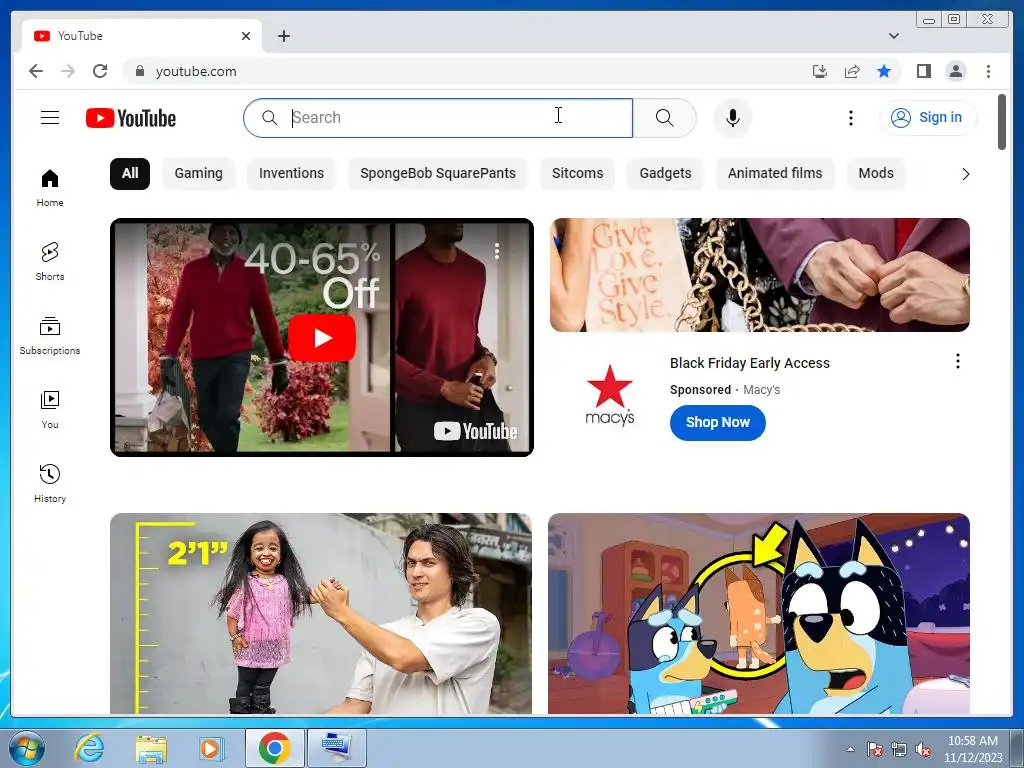Start voice search with microphone icon

tap(733, 118)
